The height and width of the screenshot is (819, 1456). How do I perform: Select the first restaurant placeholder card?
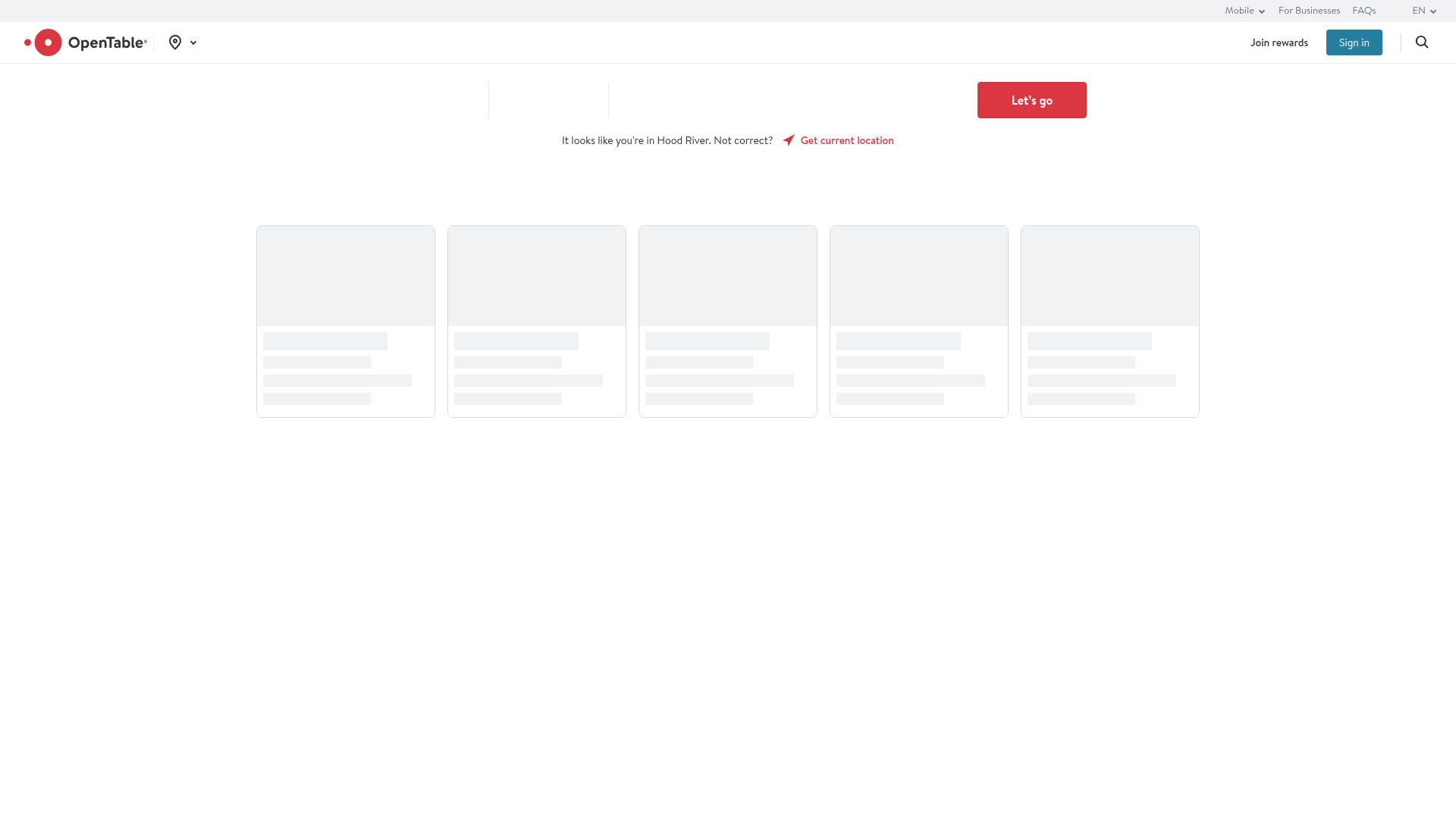tap(345, 321)
